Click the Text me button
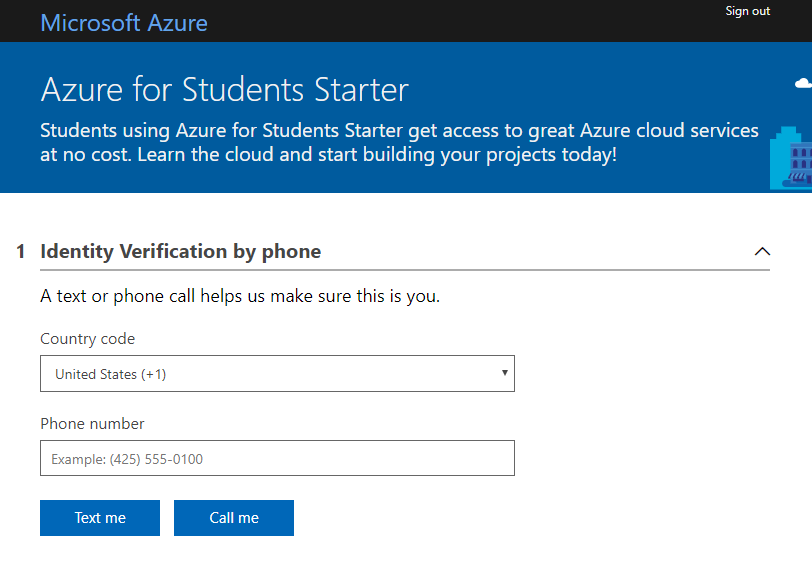Screen dimensions: 812x568 pyautogui.click(x=100, y=518)
